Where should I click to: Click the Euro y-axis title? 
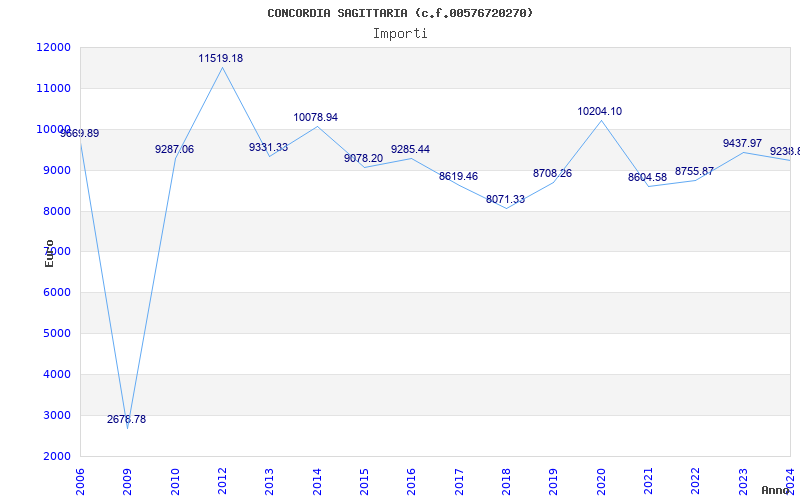(x=49, y=253)
